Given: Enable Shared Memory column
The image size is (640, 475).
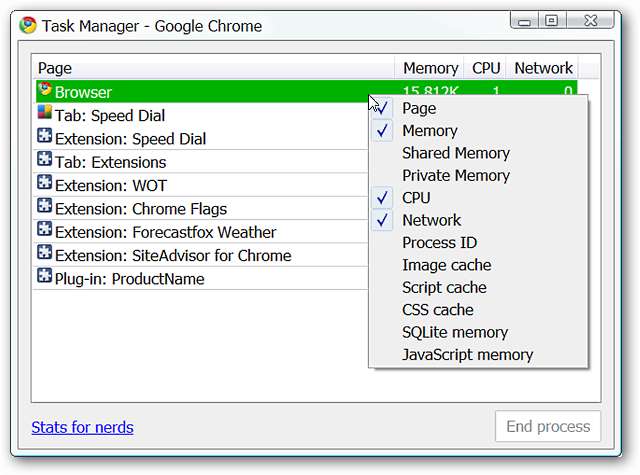Looking at the screenshot, I should pyautogui.click(x=455, y=153).
